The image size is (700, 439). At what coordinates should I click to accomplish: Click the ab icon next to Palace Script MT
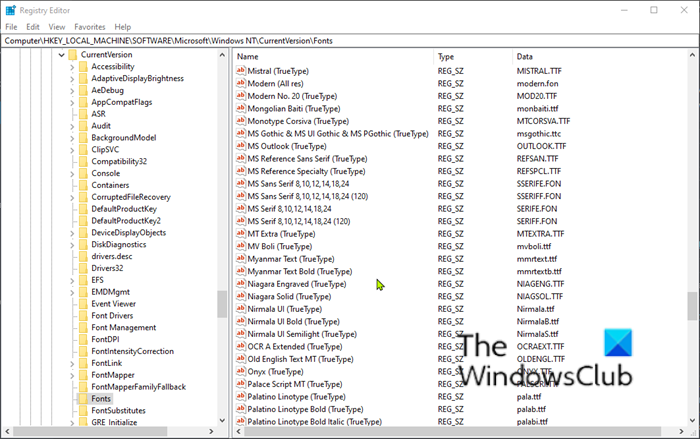[x=241, y=383]
